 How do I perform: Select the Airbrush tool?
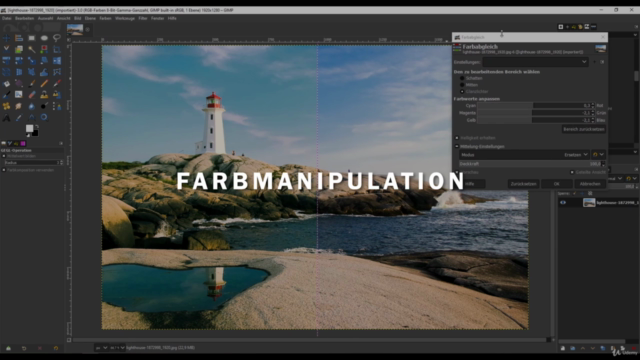pos(57,83)
